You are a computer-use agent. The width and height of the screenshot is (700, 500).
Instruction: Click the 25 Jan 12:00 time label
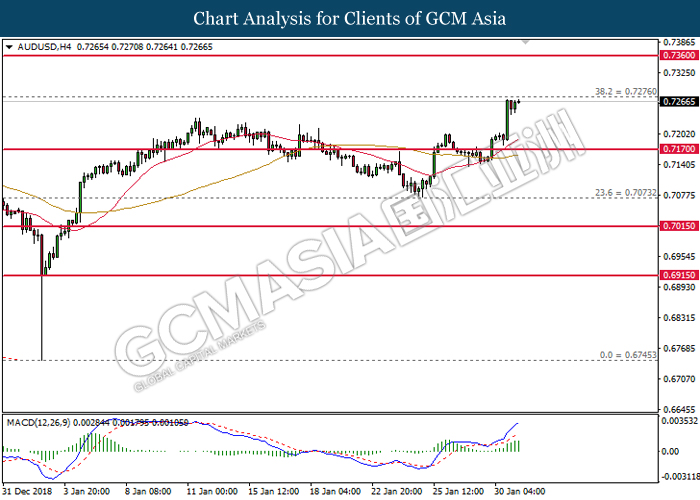[458, 492]
